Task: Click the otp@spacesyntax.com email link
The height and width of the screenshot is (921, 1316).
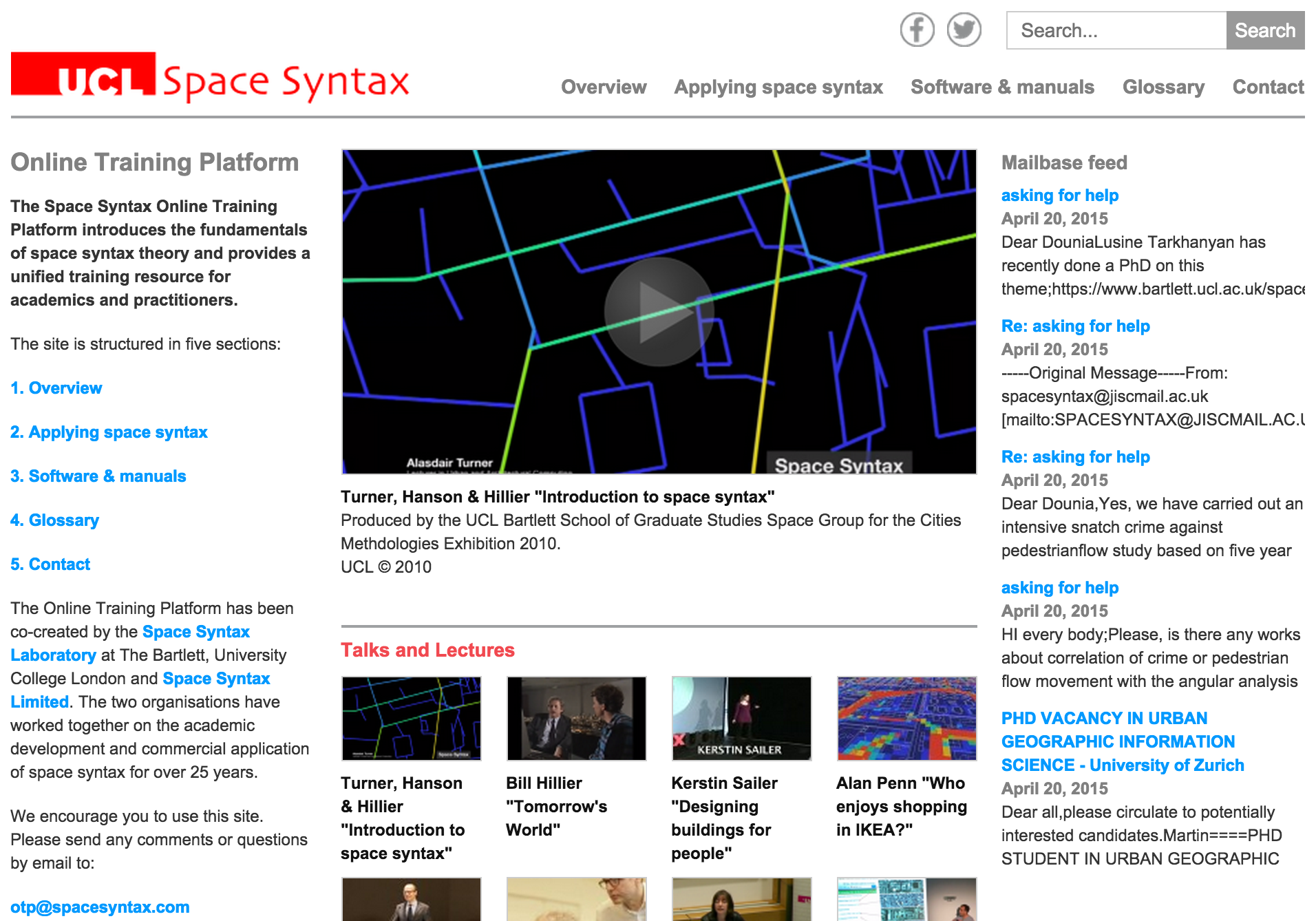Action: click(x=100, y=907)
